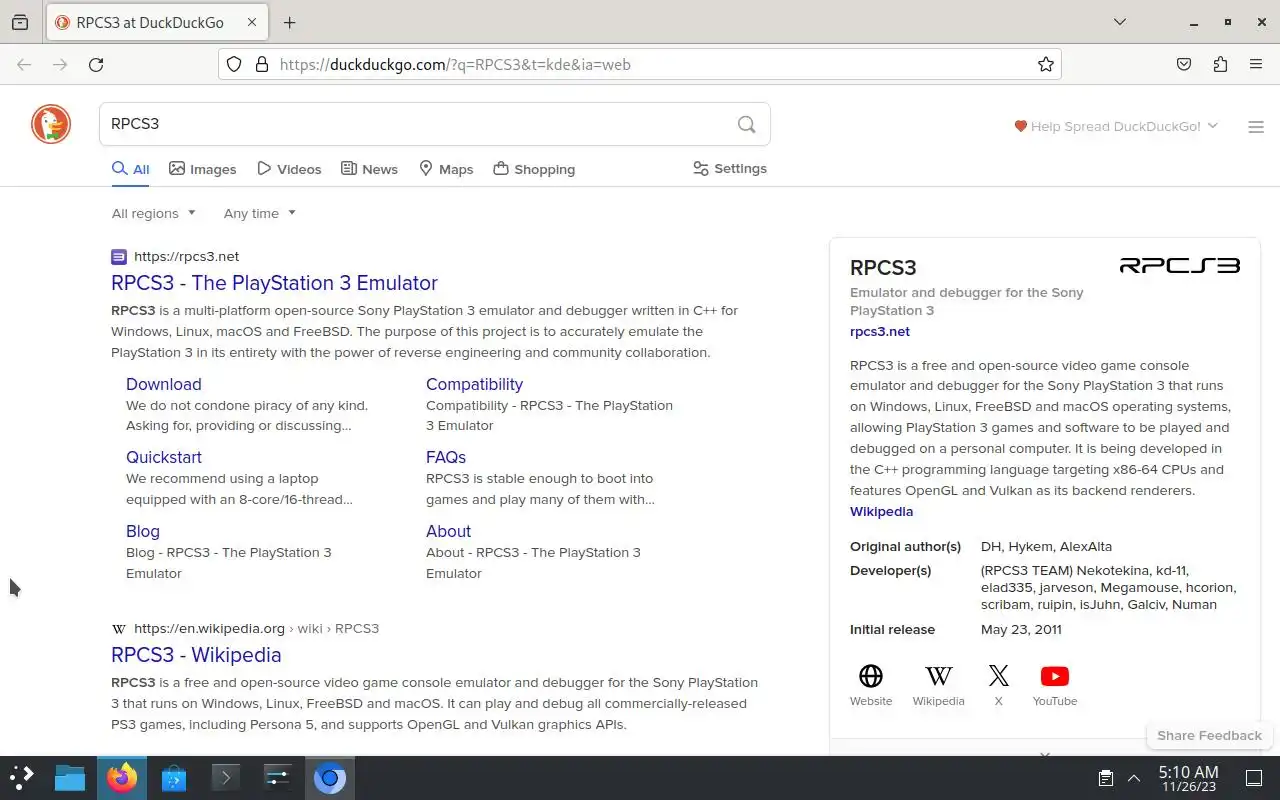Launch Dolphin file manager from taskbar

pos(69,777)
